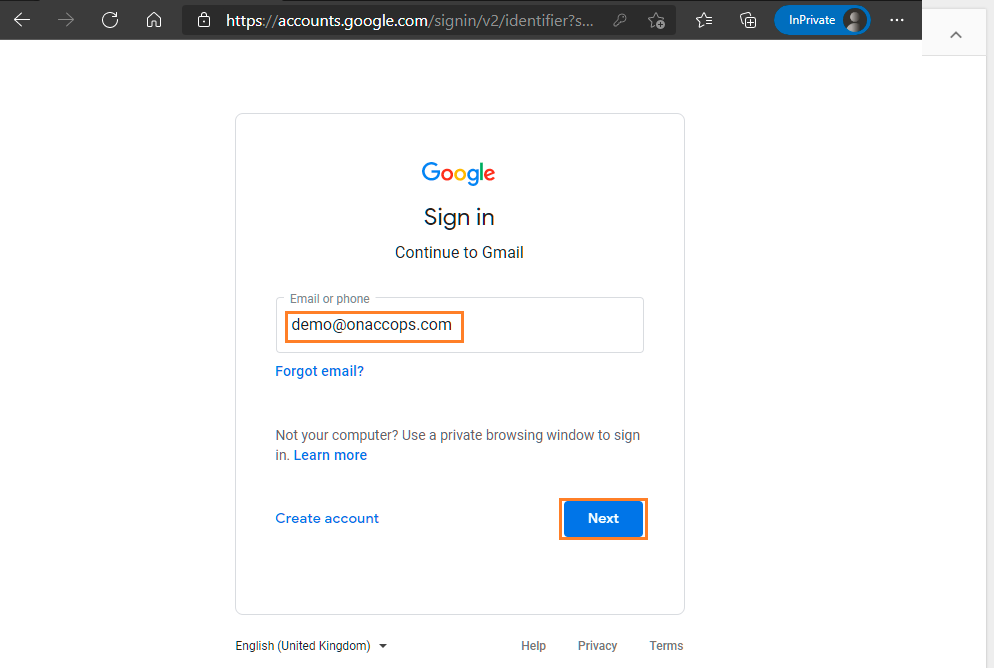Open Settings and more menu

click(x=896, y=20)
